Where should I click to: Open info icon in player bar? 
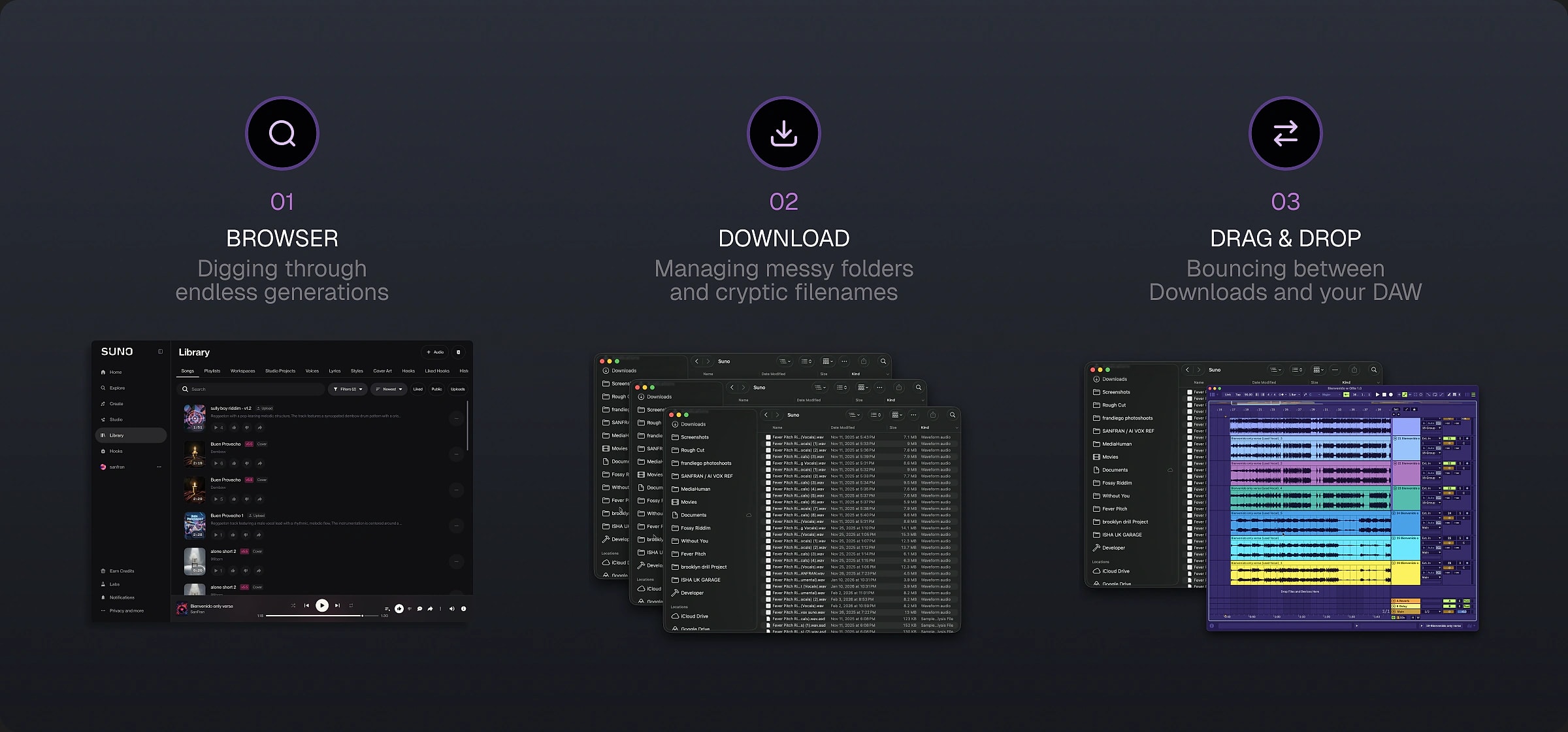tap(464, 608)
